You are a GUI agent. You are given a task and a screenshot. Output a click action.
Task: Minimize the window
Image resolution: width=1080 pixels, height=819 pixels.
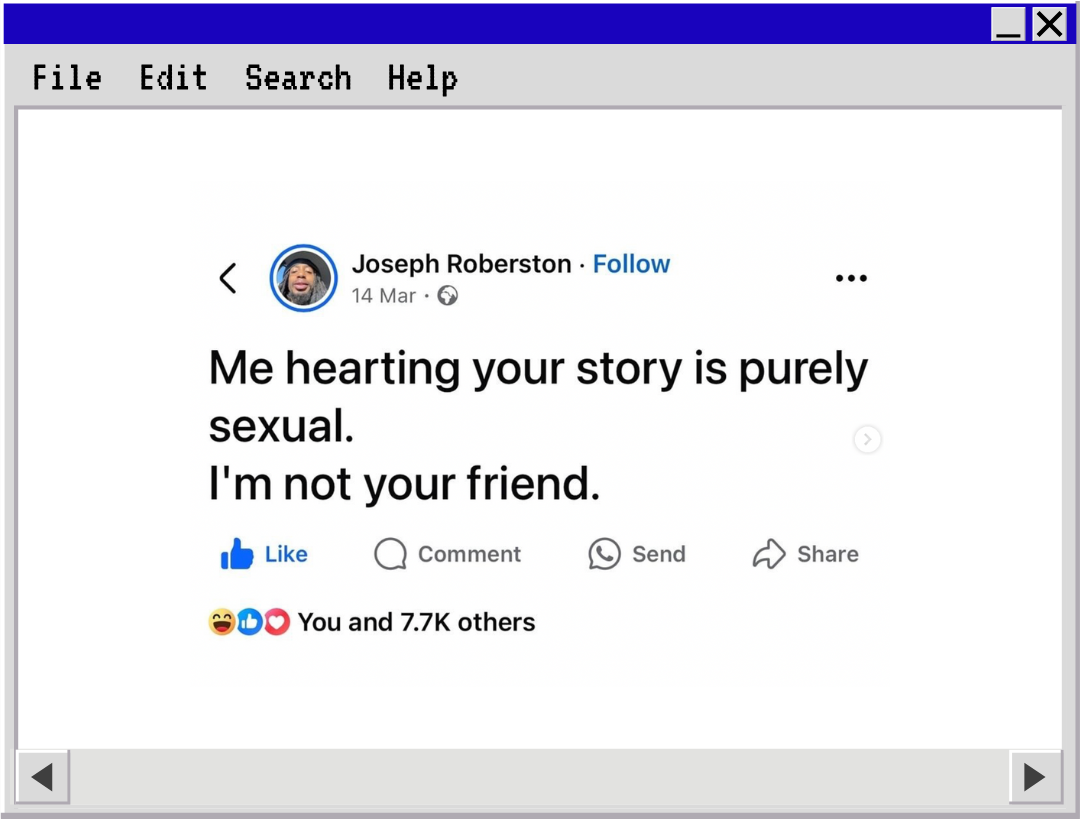click(x=1008, y=24)
